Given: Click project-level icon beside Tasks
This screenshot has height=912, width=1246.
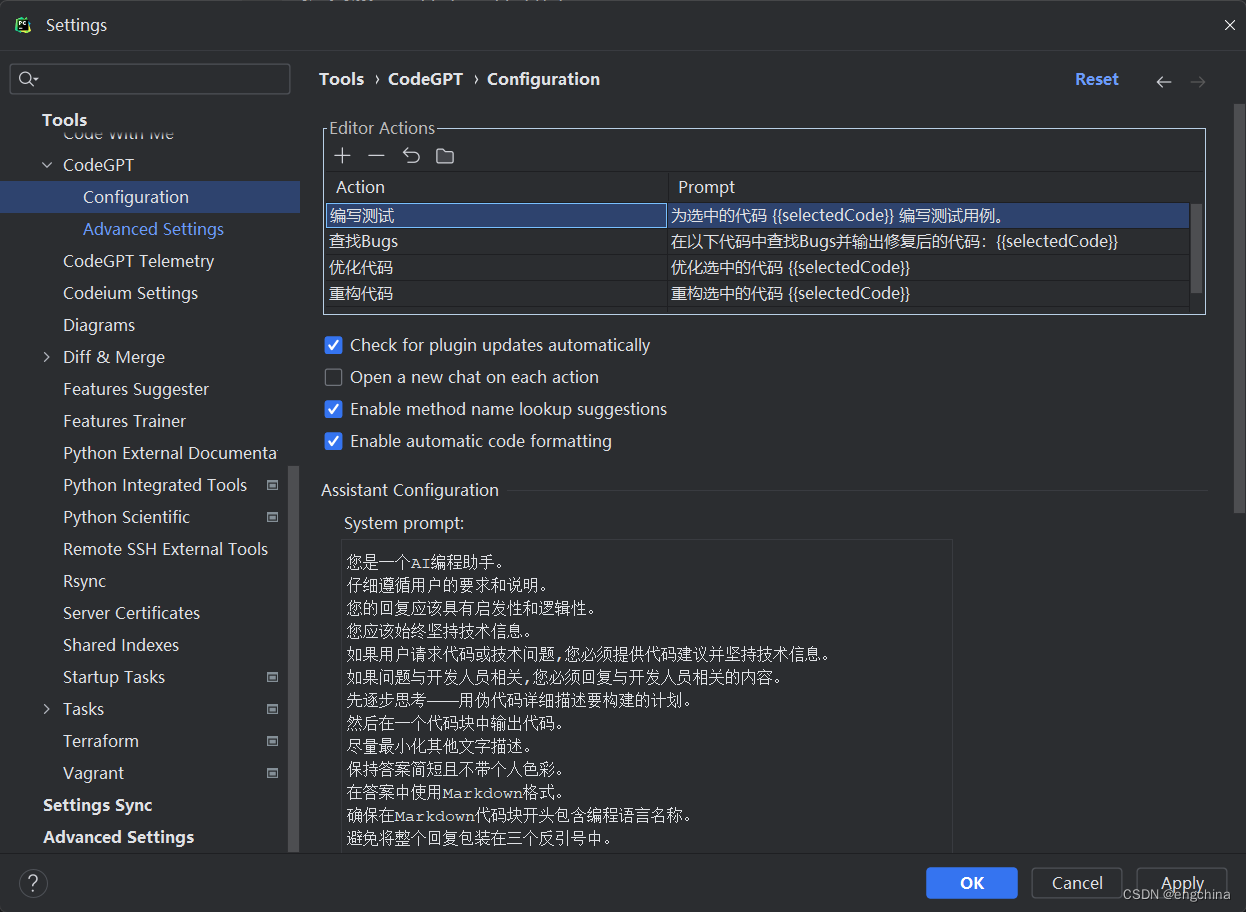Looking at the screenshot, I should (273, 709).
